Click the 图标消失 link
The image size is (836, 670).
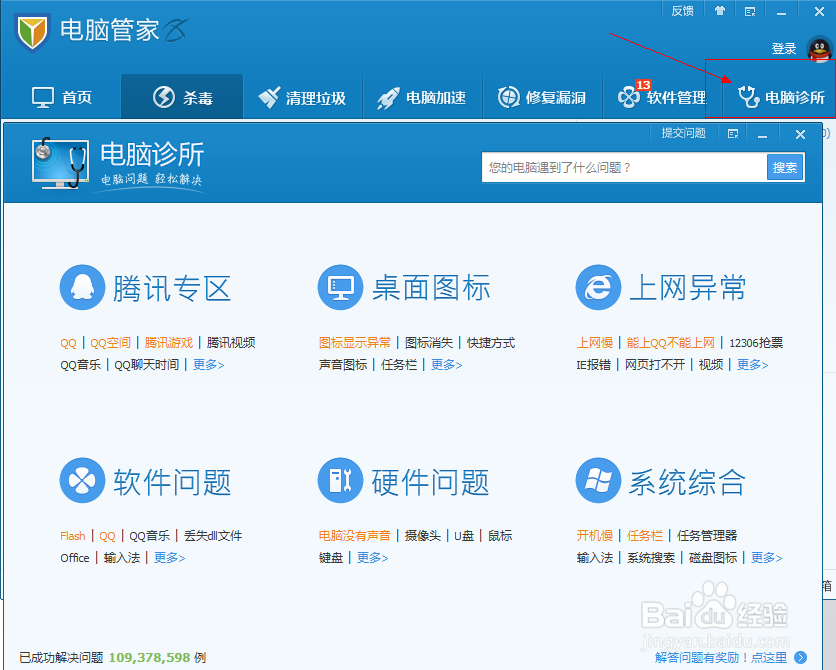[429, 343]
